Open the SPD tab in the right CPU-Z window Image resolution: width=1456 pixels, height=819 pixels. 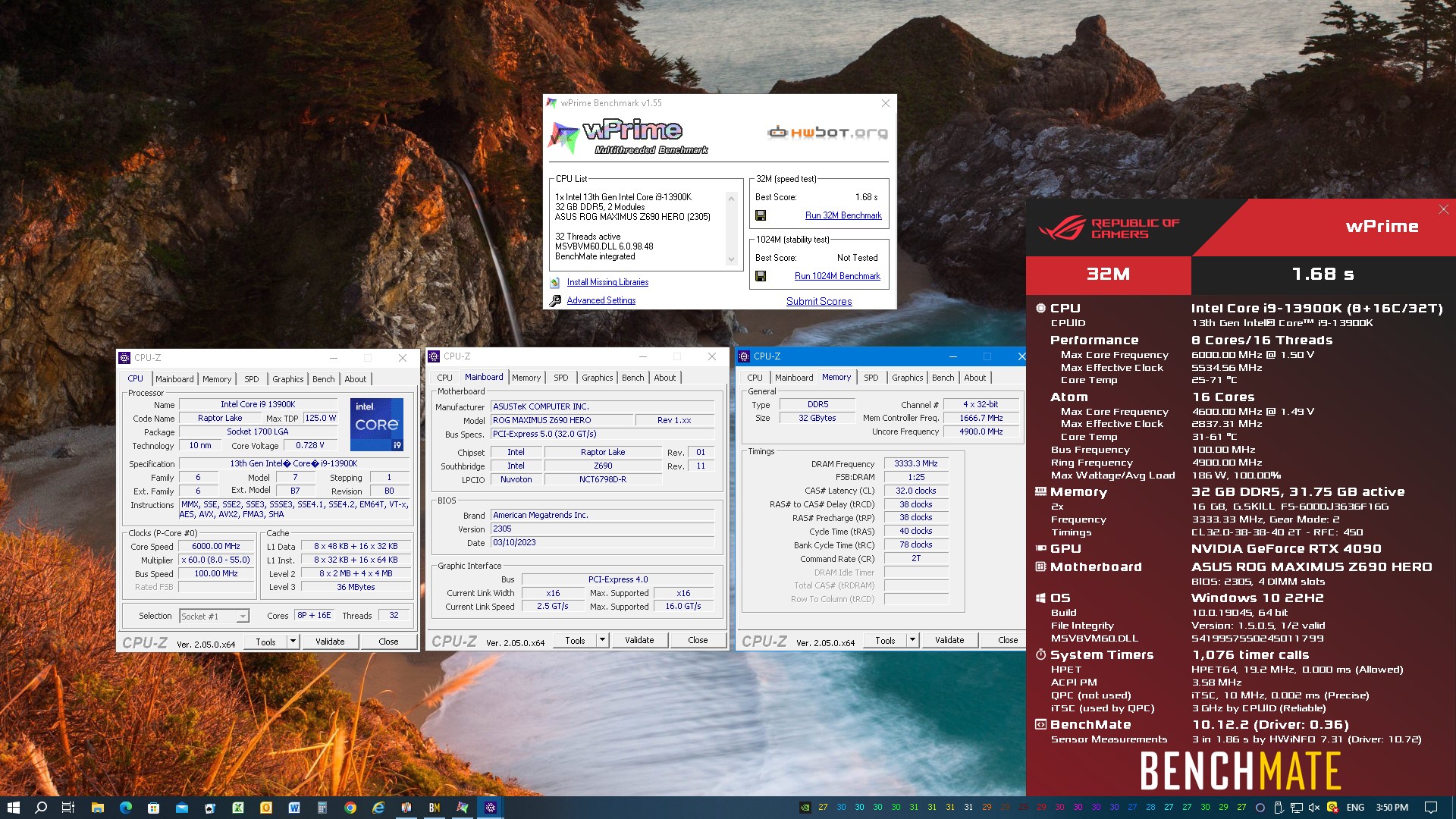871,378
